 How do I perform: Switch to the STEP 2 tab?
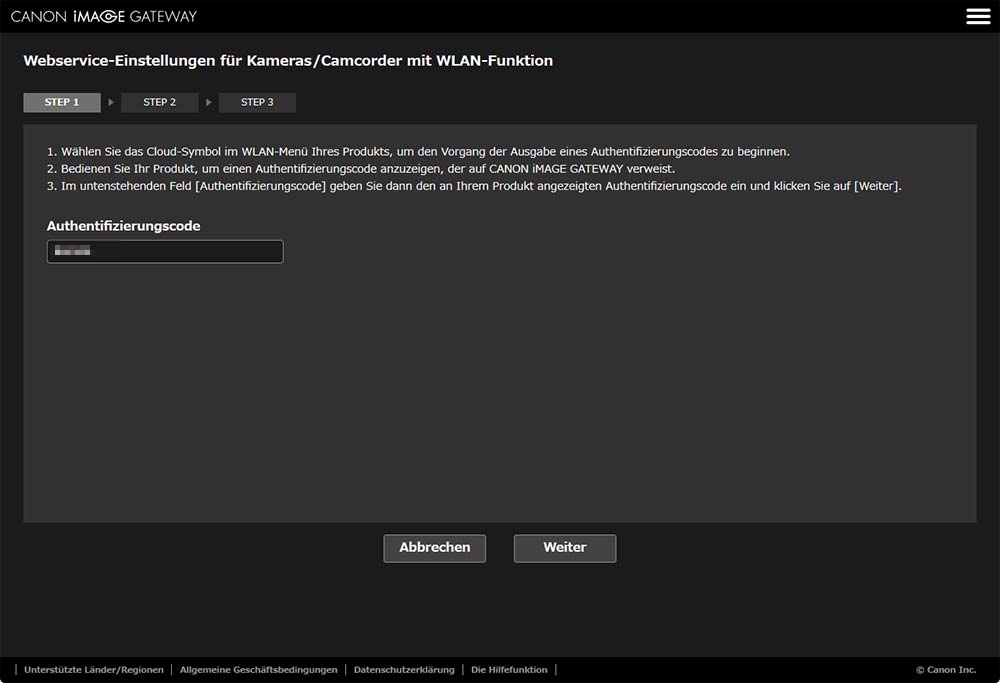[159, 103]
